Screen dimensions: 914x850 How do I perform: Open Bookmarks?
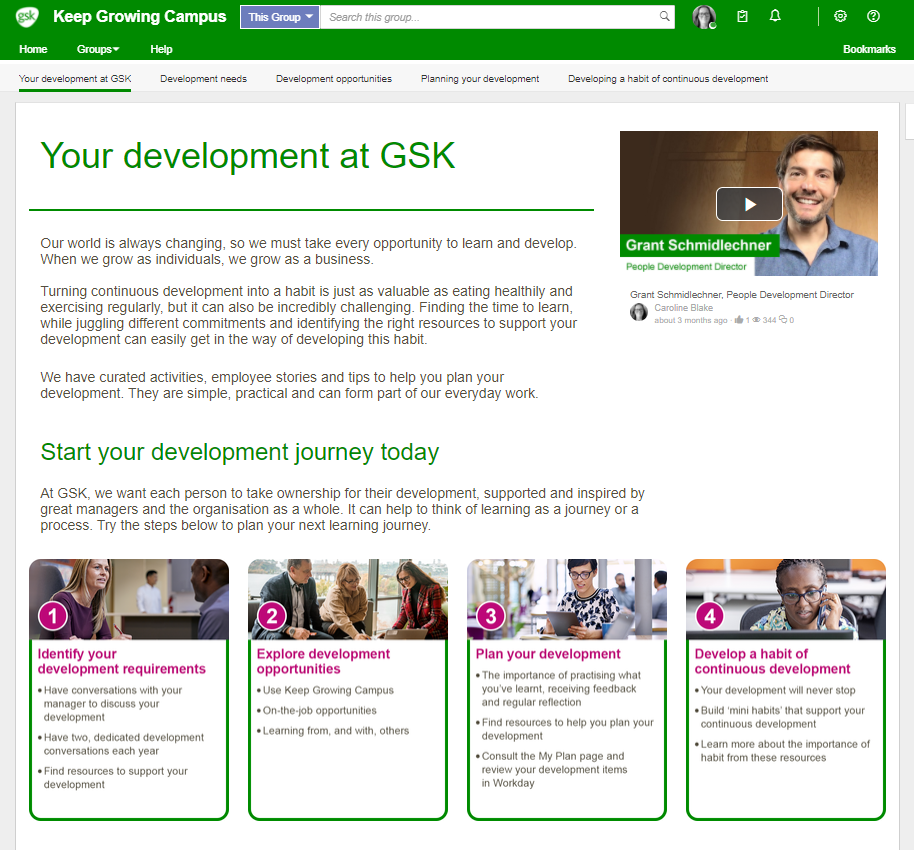869,49
